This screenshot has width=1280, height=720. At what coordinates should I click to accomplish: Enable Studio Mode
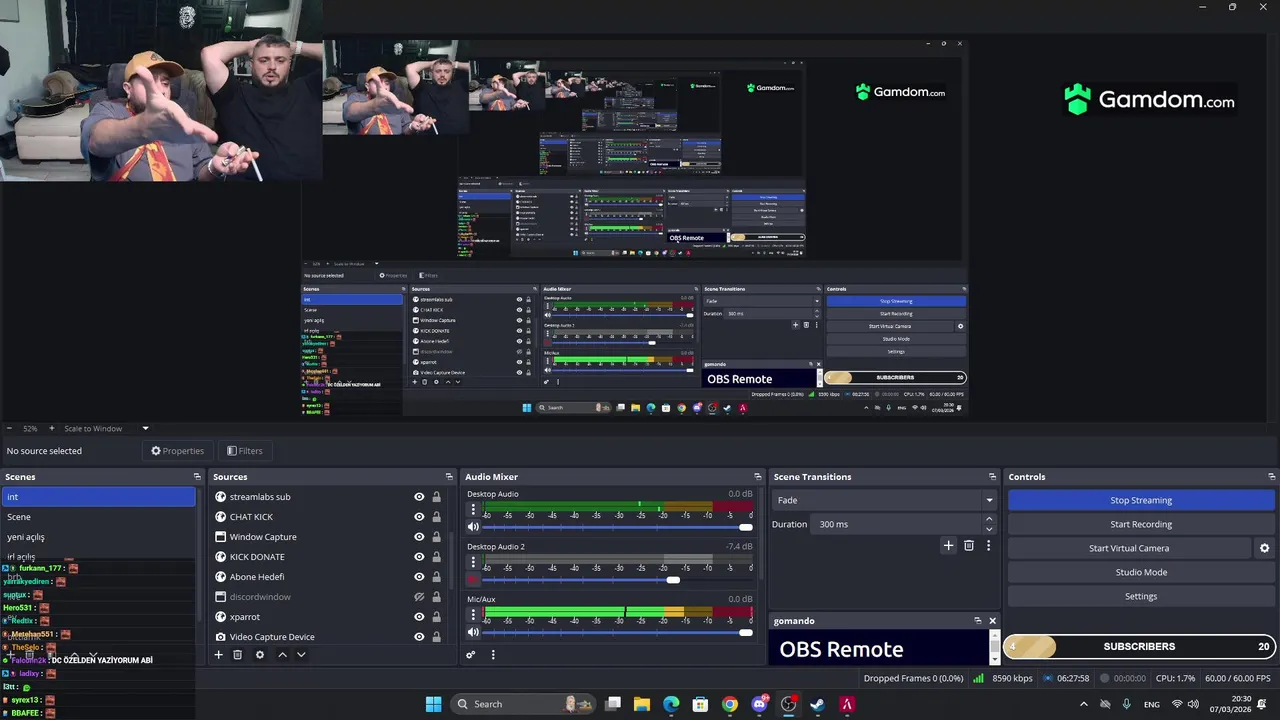click(x=1141, y=572)
